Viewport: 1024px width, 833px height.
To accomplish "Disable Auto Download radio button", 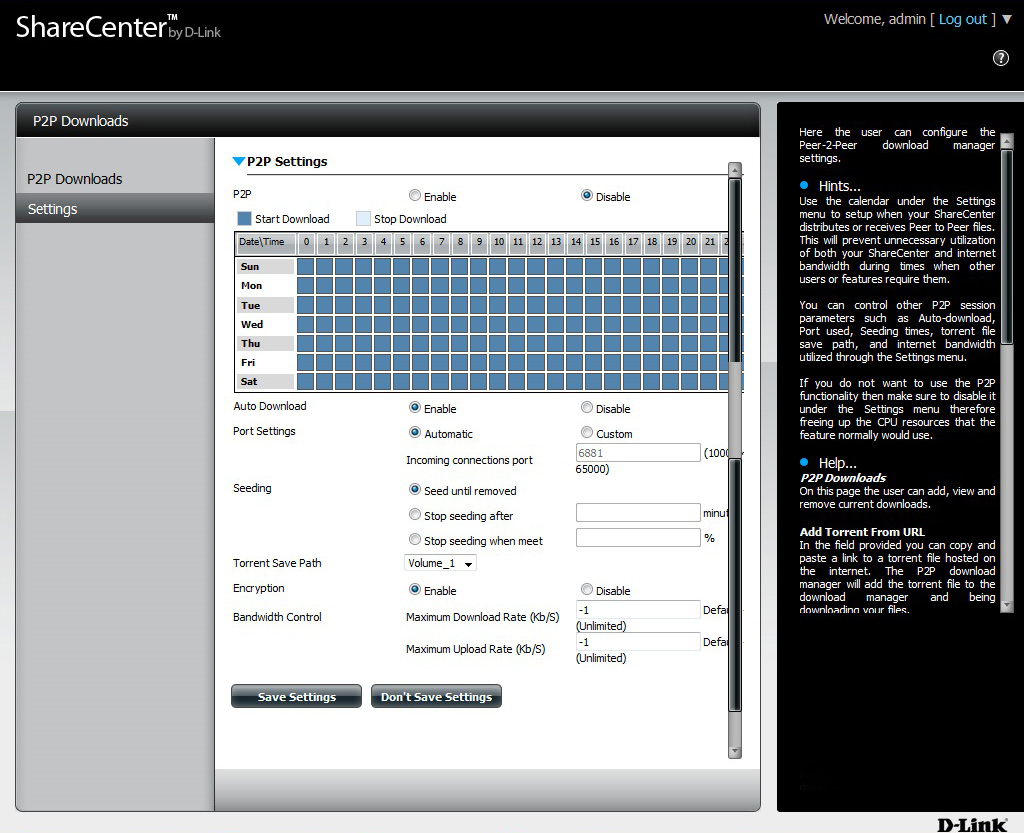I will (x=586, y=407).
